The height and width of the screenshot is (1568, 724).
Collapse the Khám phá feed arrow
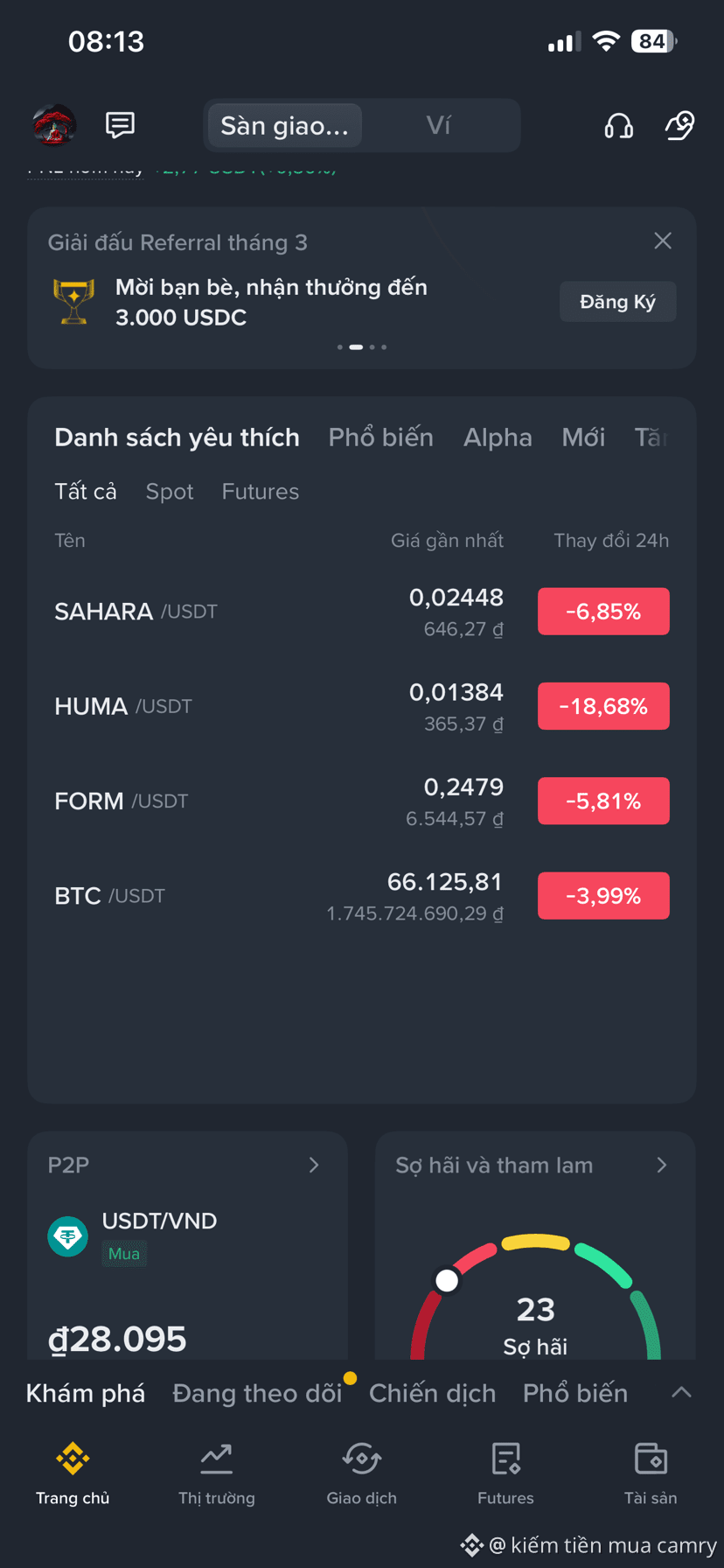(681, 1392)
